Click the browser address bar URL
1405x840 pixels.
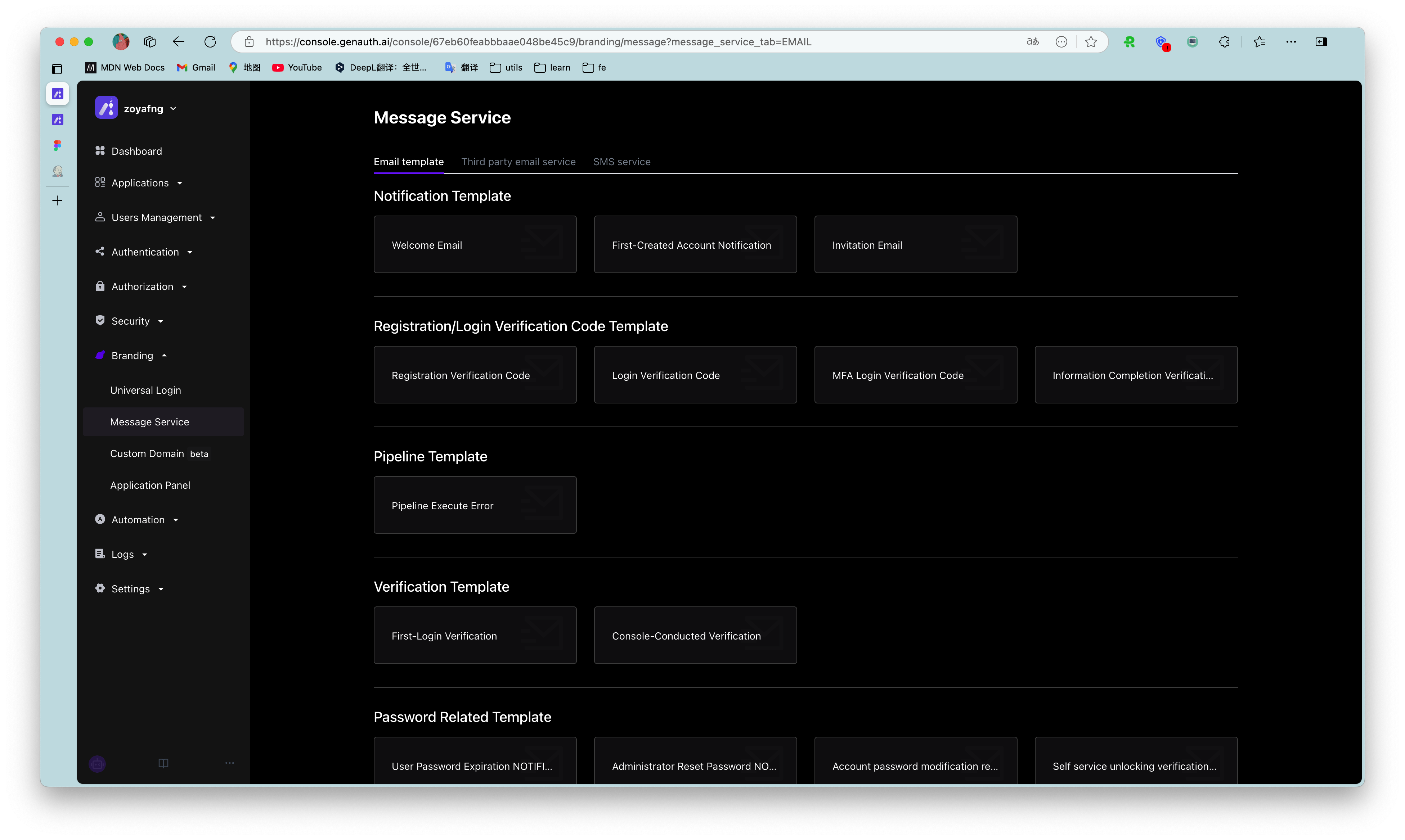pyautogui.click(x=538, y=42)
